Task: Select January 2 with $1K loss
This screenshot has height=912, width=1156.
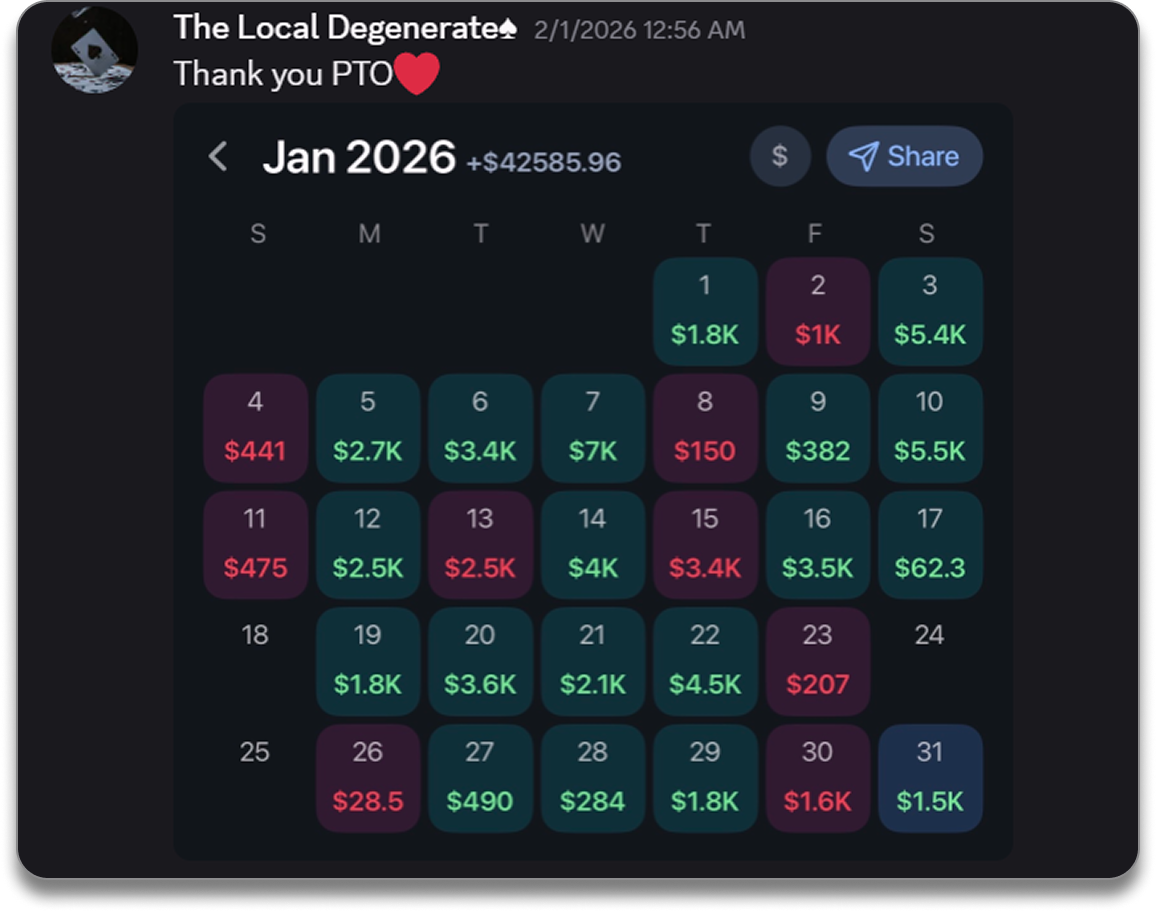Action: click(817, 311)
